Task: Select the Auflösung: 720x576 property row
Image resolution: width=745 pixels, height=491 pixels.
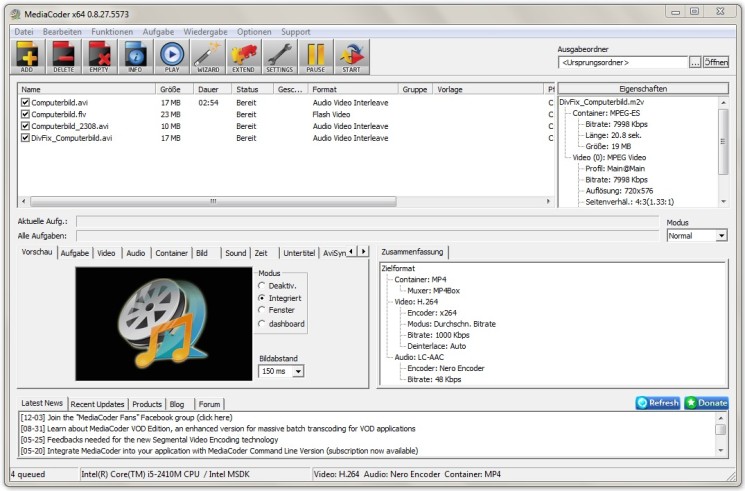Action: (x=619, y=191)
